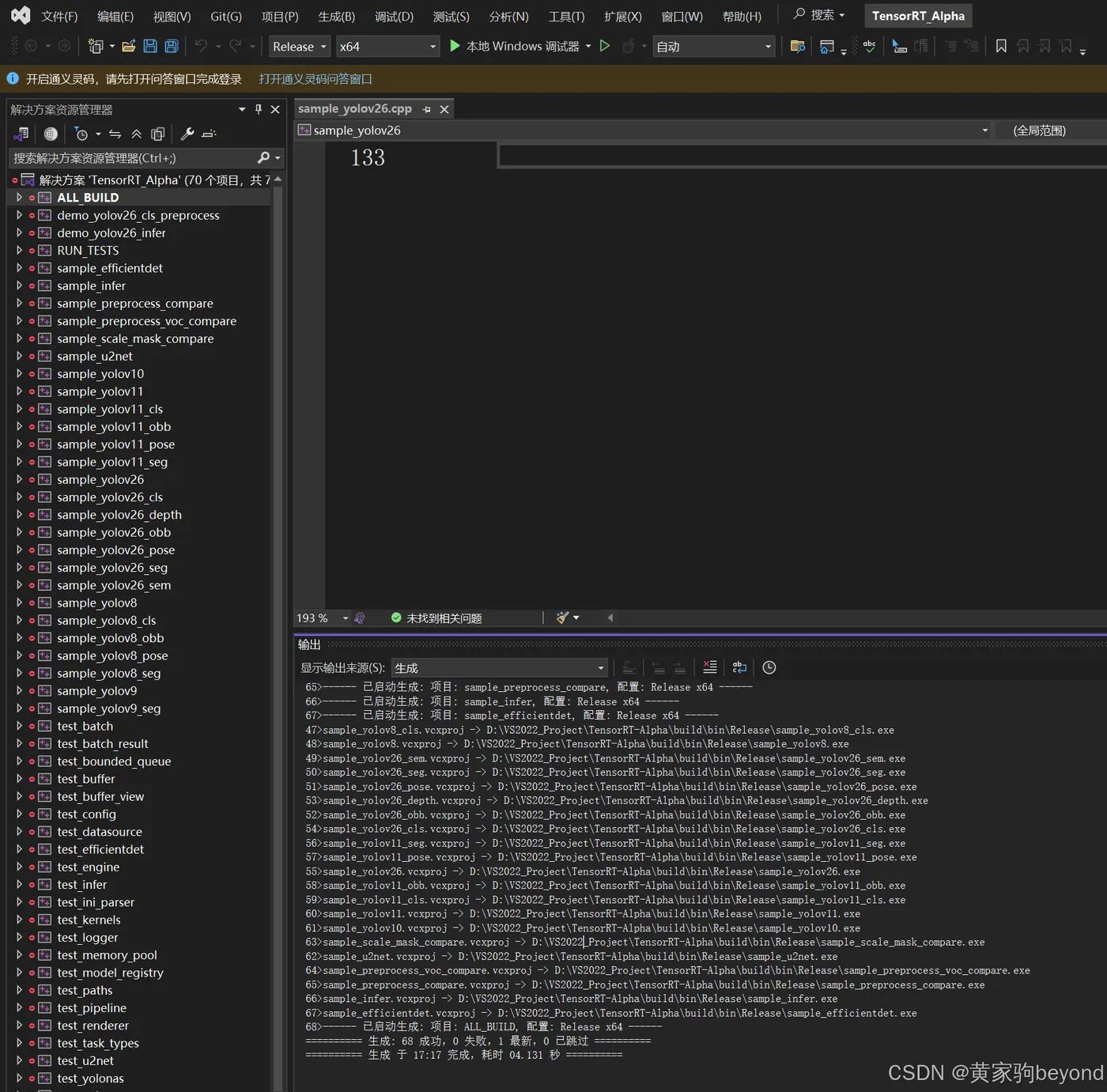Select the sample_yolov26.cpp editor tab
The image size is (1107, 1092).
pos(355,109)
